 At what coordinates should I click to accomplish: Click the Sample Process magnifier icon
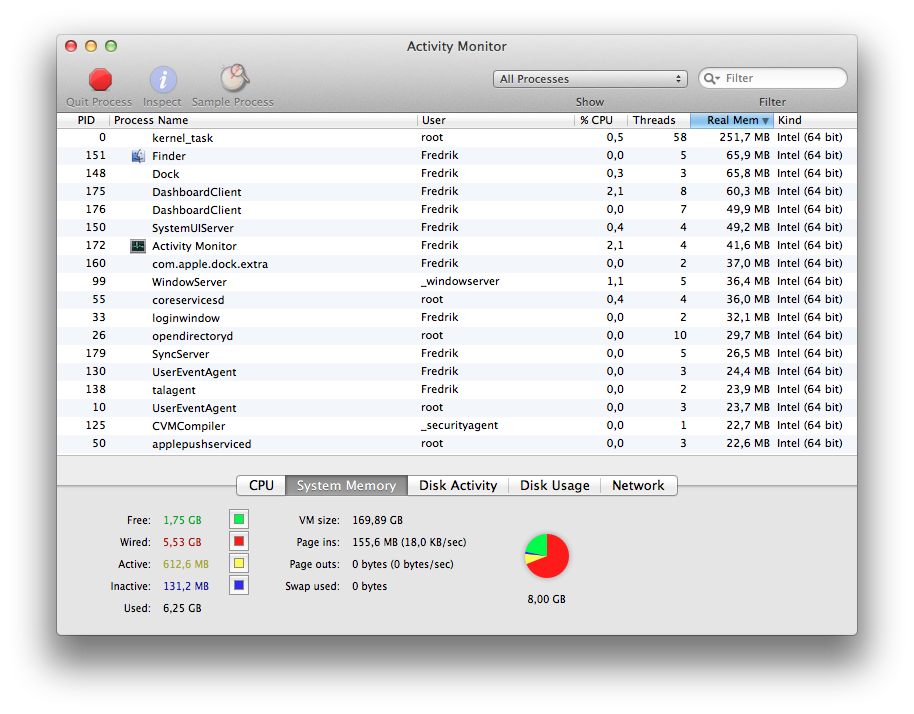(234, 78)
